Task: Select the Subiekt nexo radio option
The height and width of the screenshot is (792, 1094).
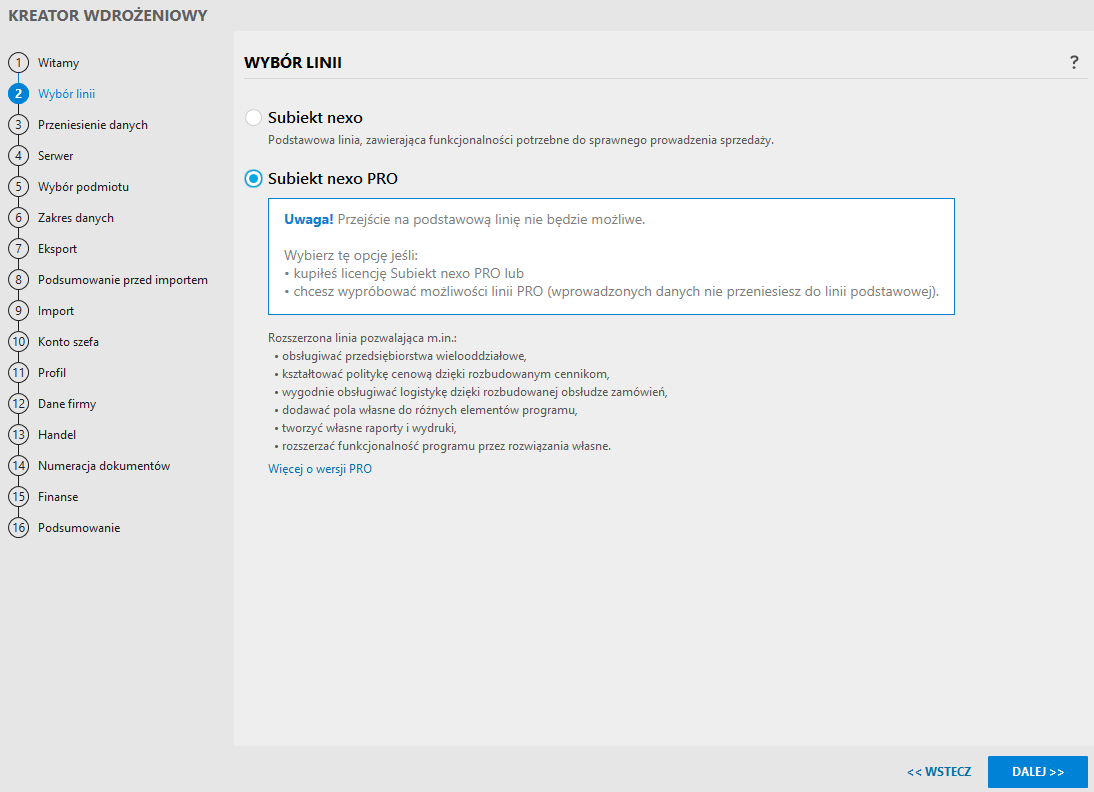Action: (x=254, y=118)
